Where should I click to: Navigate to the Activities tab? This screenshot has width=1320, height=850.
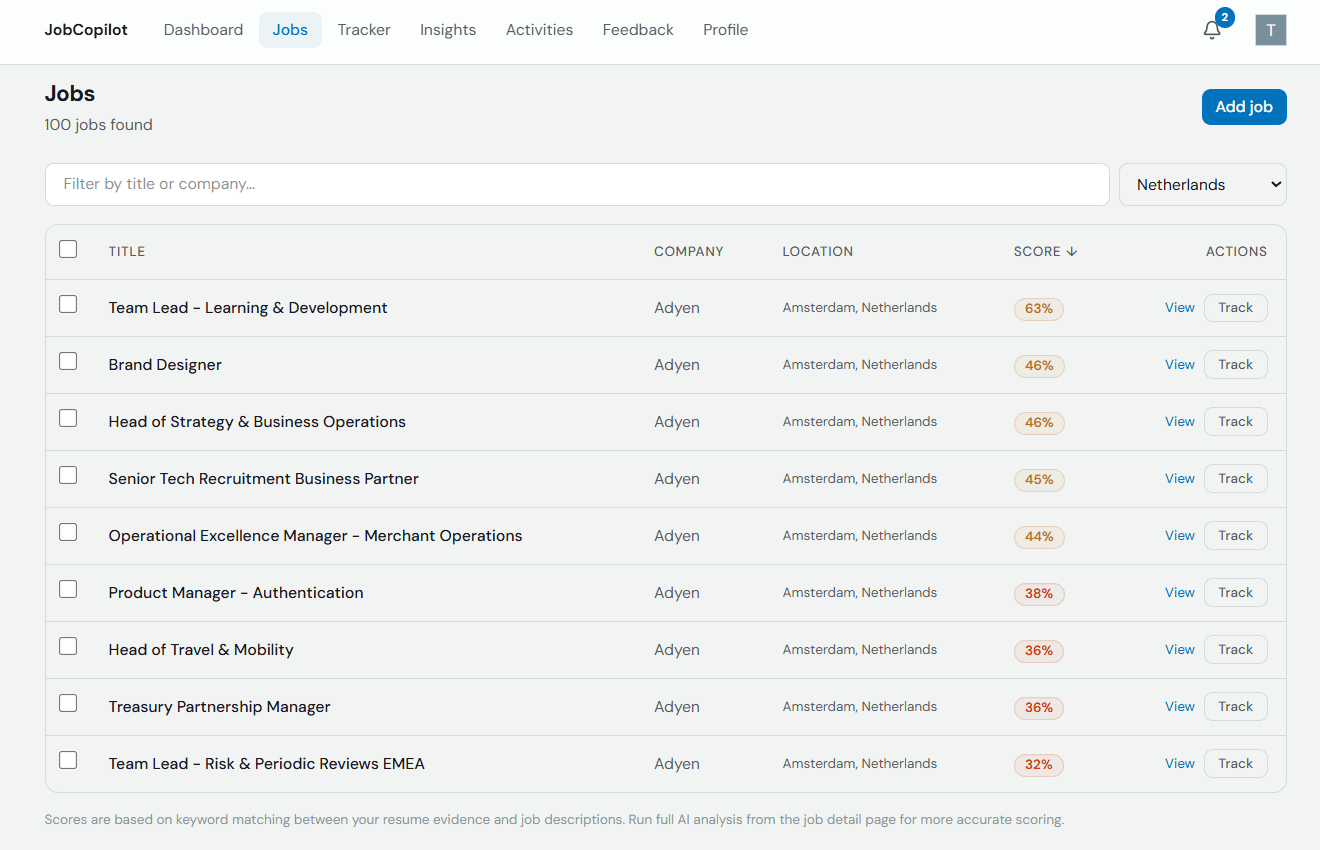(x=539, y=30)
